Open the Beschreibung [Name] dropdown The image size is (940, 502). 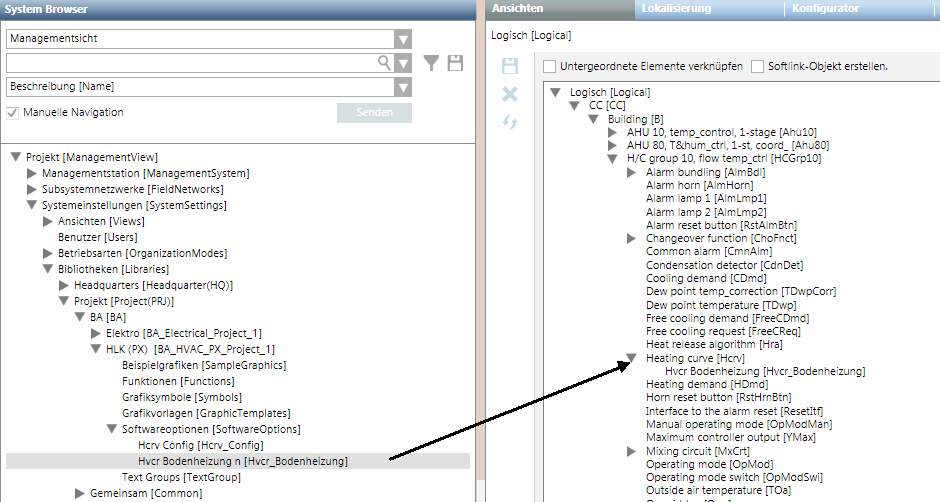pos(402,88)
